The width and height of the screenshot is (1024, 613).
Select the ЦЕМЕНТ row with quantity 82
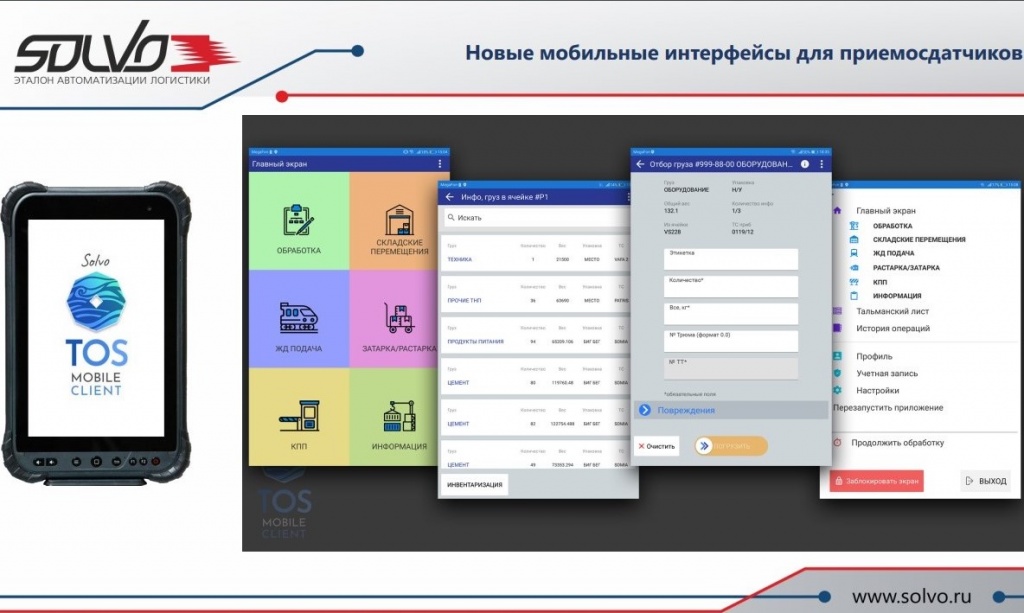tap(536, 417)
